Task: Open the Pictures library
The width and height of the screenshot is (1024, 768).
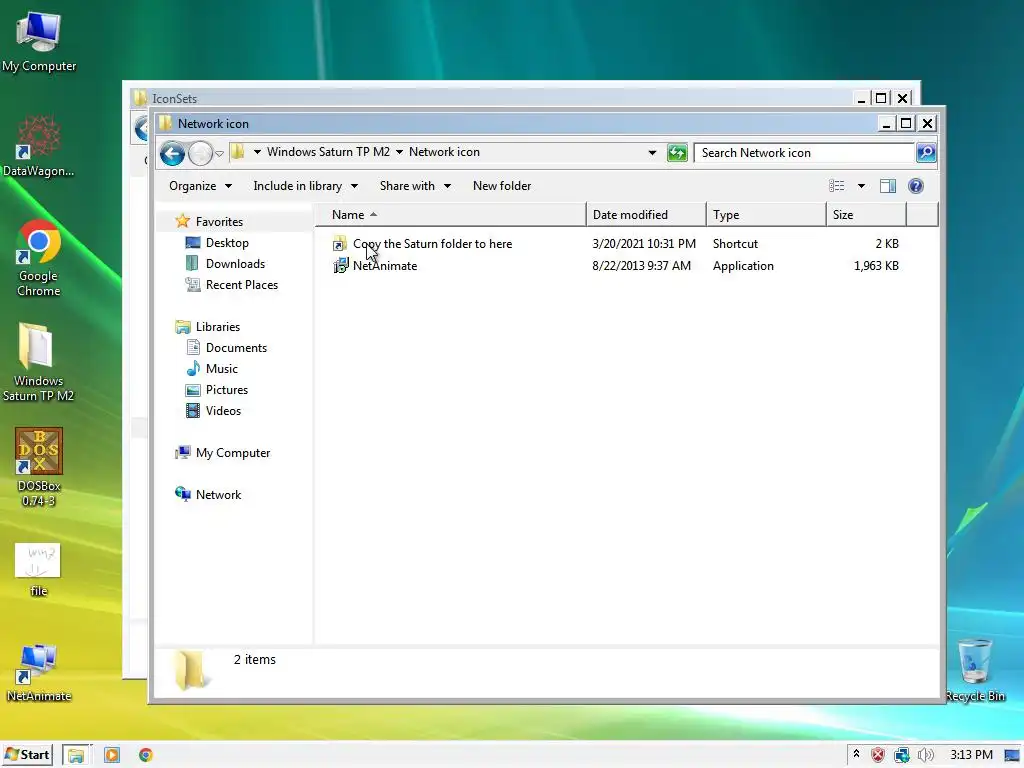Action: click(x=227, y=390)
